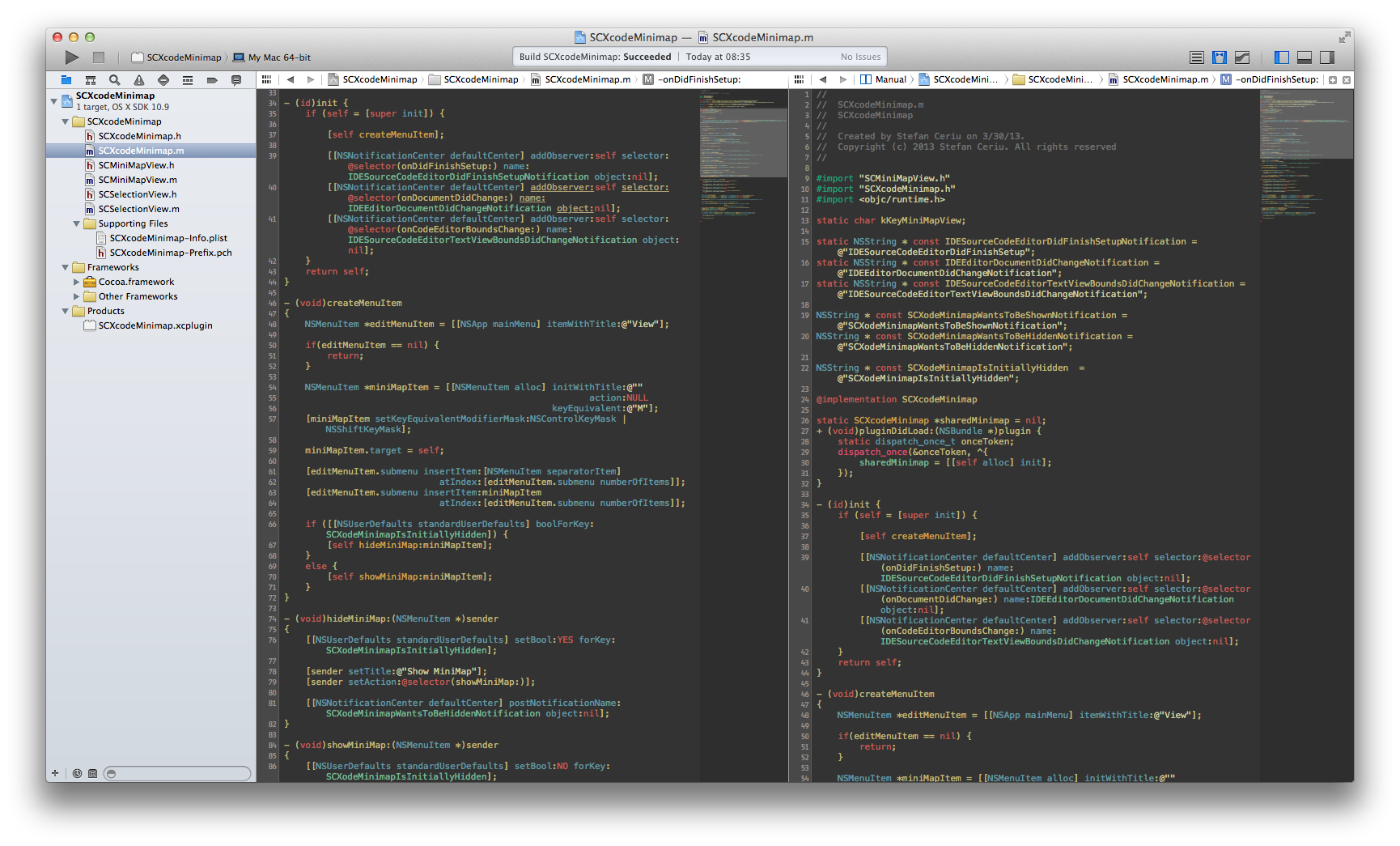Collapse the Frameworks group

tap(66, 267)
